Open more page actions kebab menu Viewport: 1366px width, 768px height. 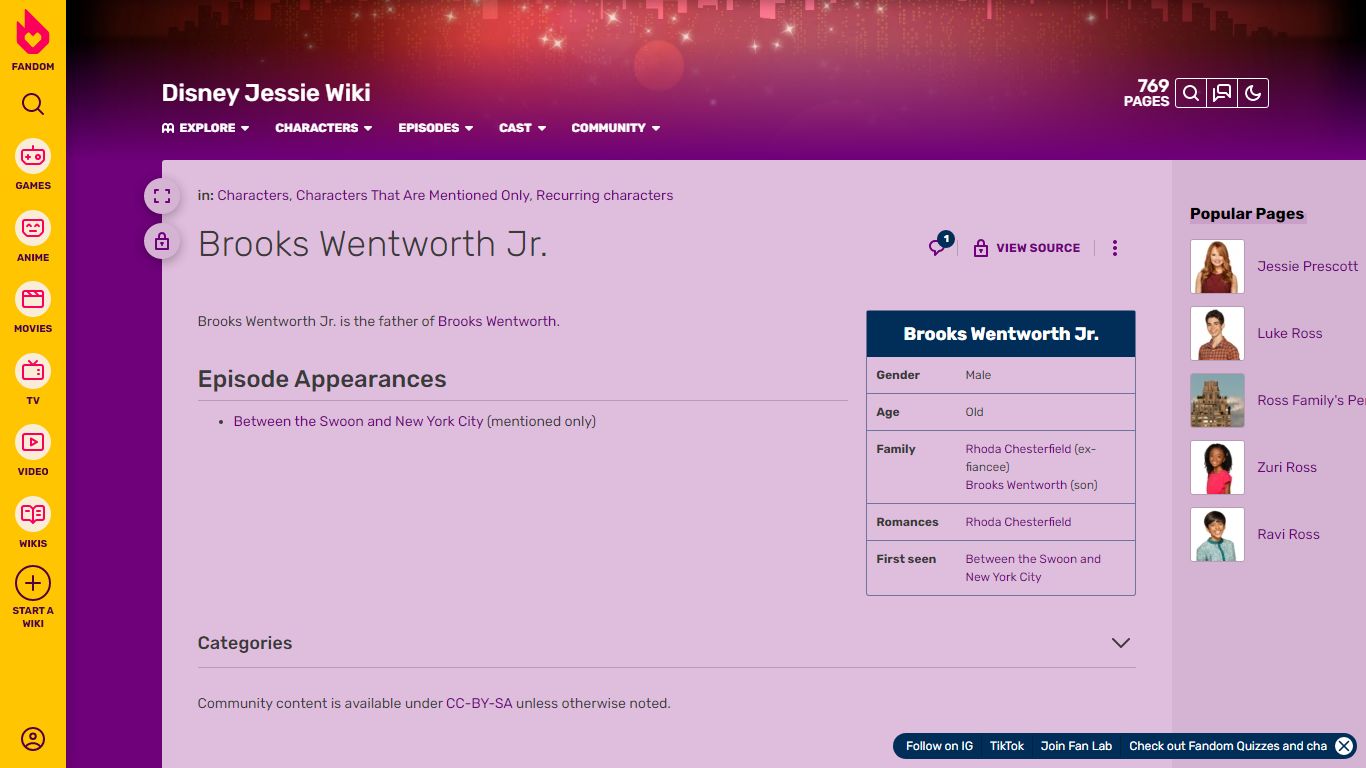pos(1115,248)
